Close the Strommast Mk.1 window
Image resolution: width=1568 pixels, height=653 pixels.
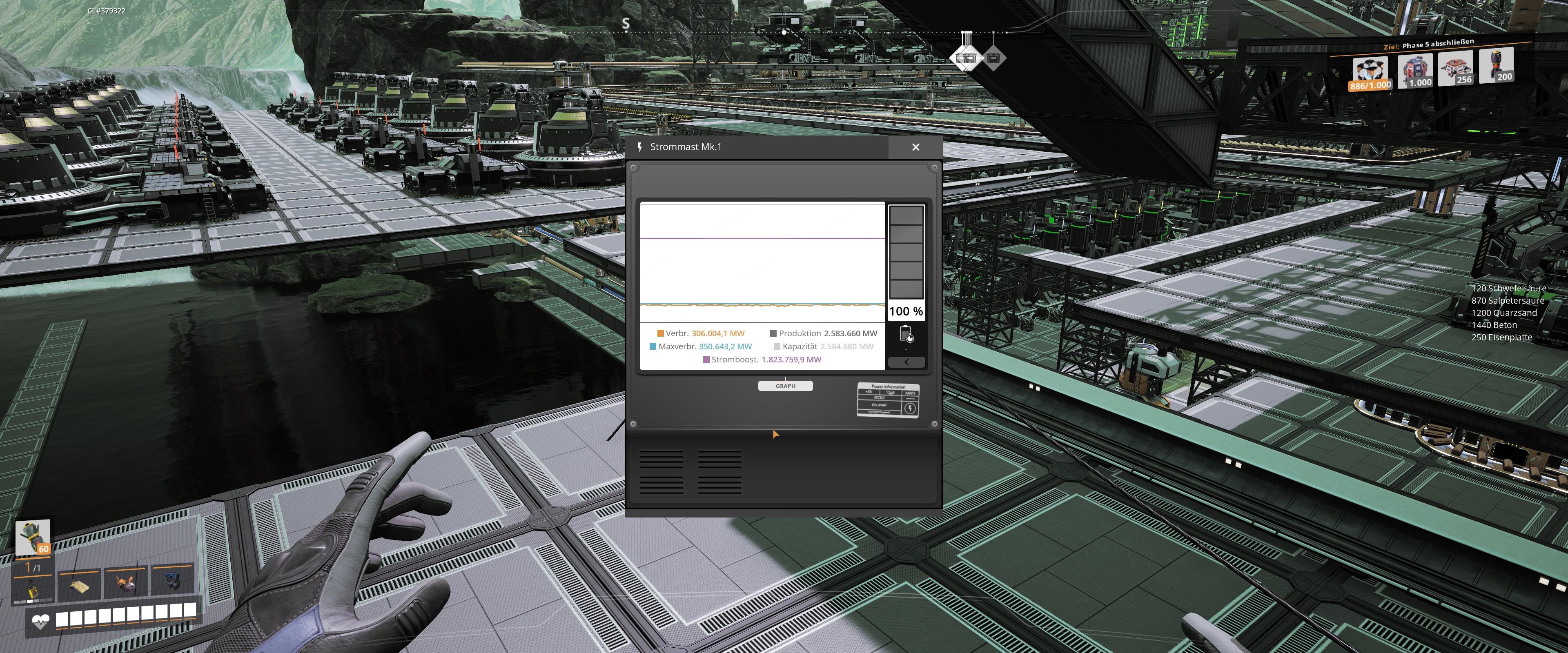[915, 147]
